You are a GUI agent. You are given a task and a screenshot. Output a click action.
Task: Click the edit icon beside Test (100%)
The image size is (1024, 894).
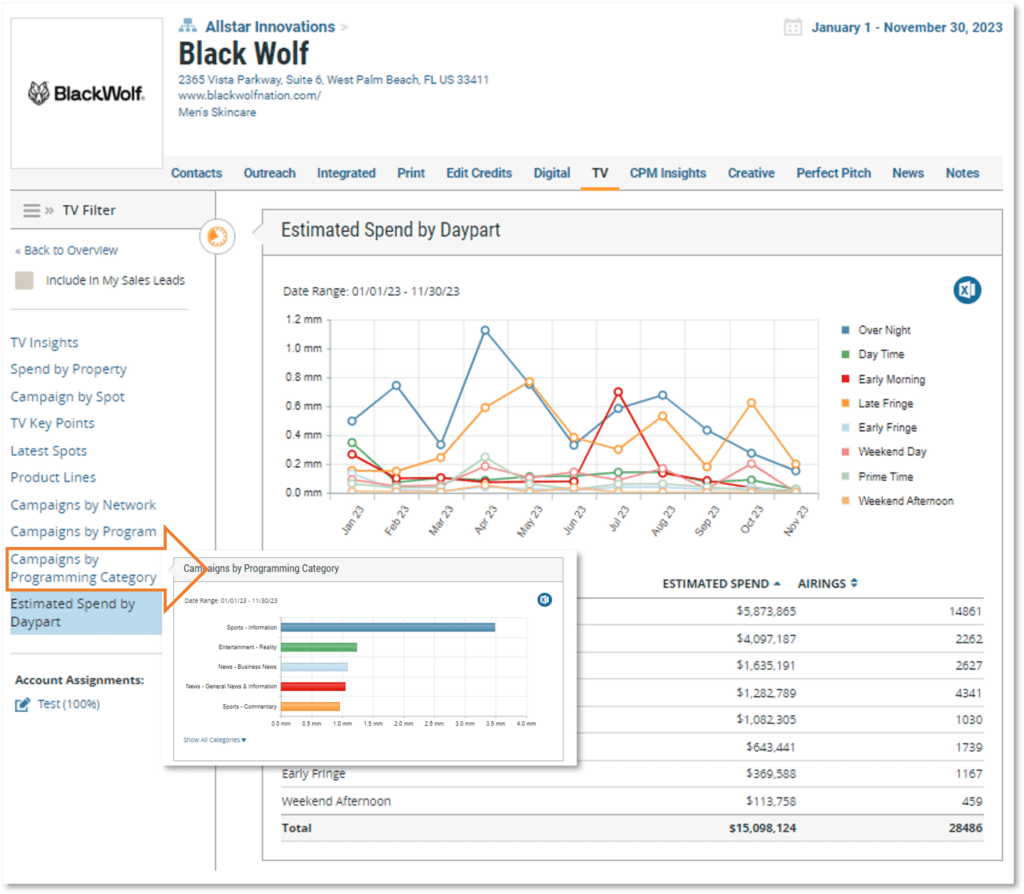click(23, 705)
